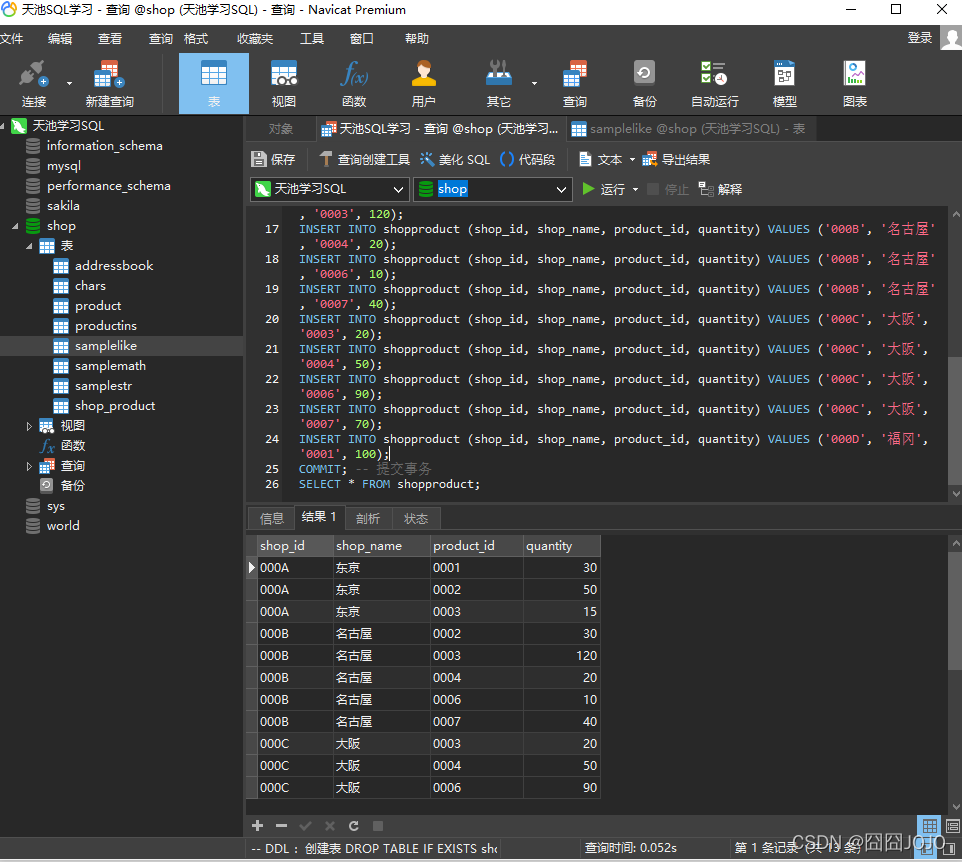The image size is (962, 862).
Task: Open the 其它 dropdown arrow
Action: (534, 83)
